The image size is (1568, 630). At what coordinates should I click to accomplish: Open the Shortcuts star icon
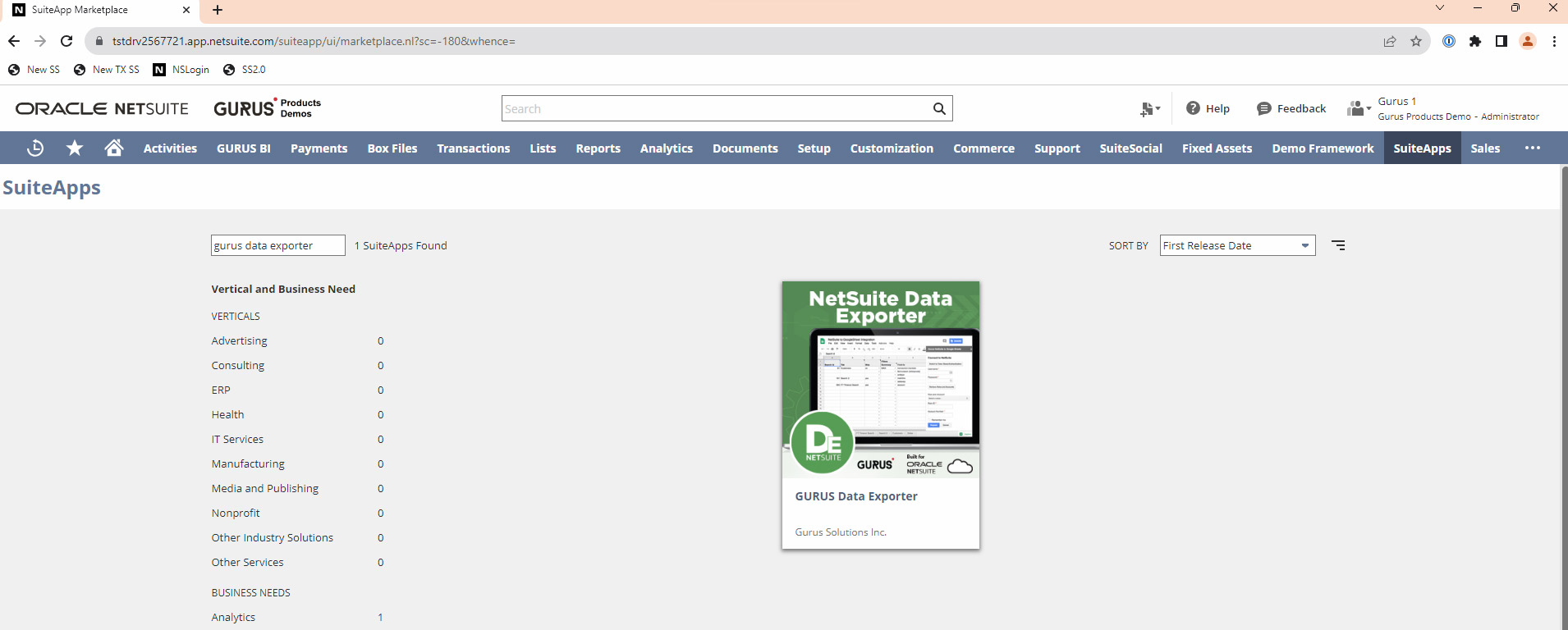tap(75, 148)
